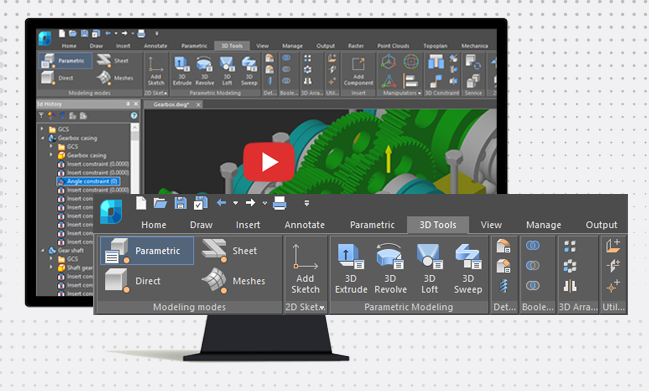Click 3D Loft in enlarged ribbon
Screen dimensions: 649x391
tap(429, 269)
